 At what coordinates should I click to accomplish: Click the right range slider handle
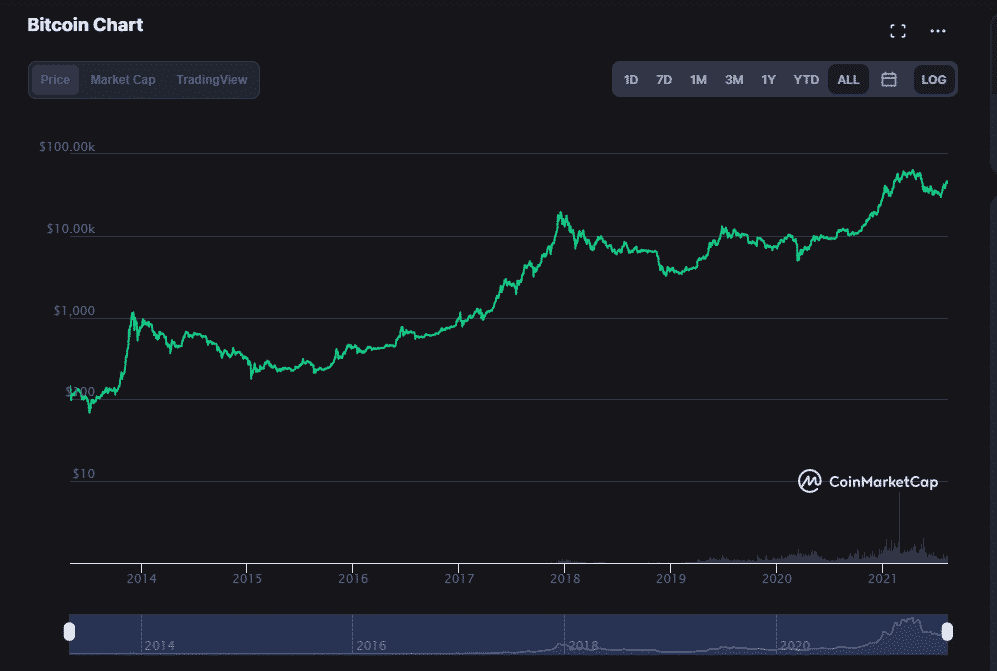[x=947, y=631]
